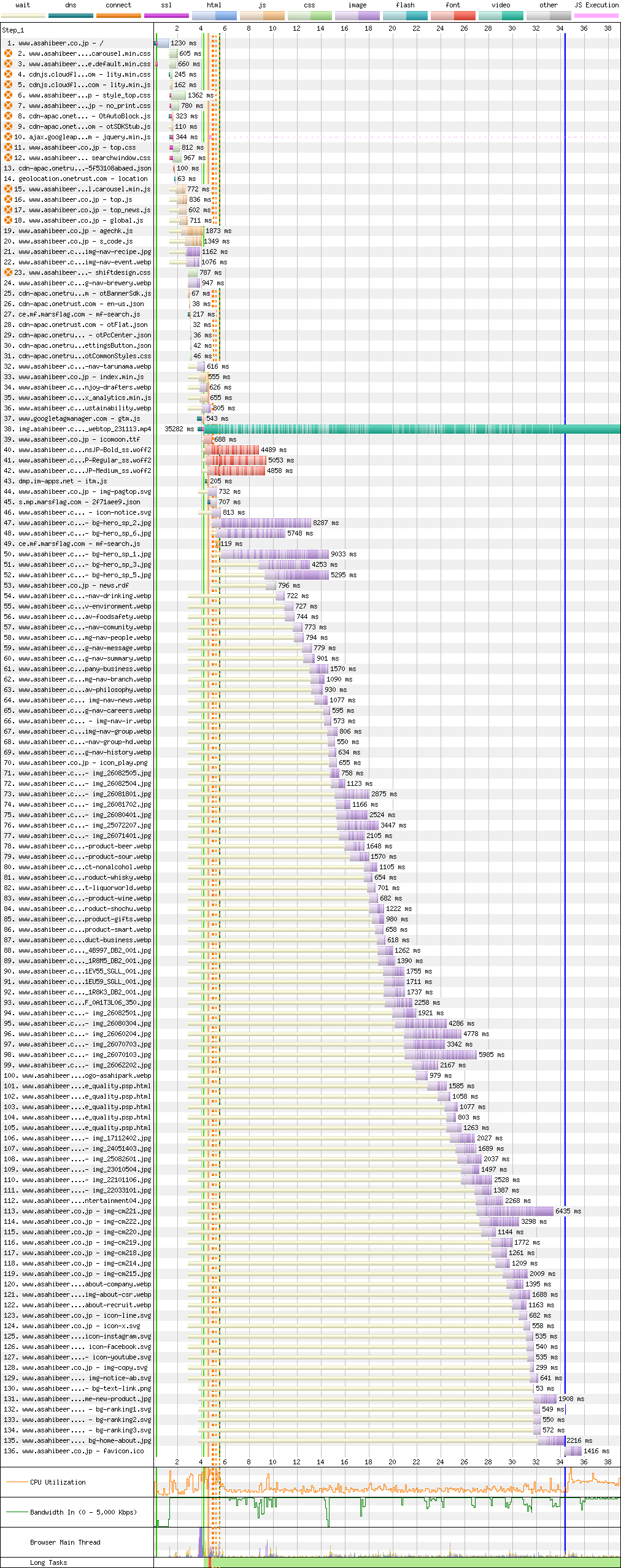Open request 136 favicon.ico row
621x1568 pixels.
(x=77, y=1451)
